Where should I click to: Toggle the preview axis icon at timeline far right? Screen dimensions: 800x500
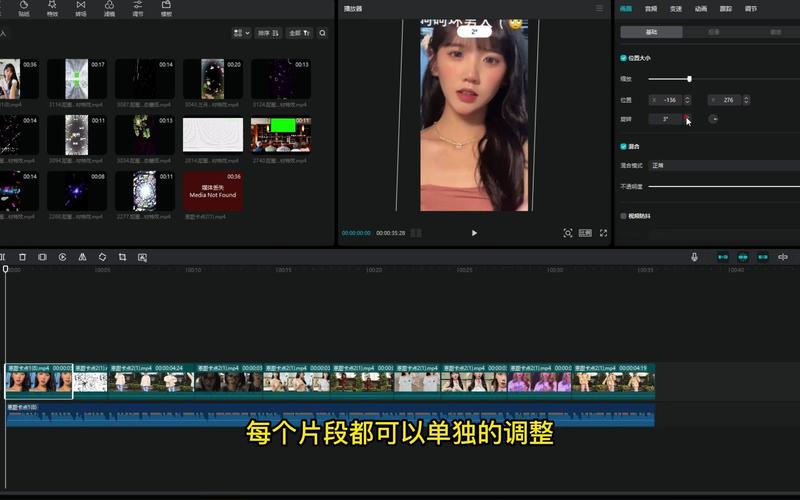[x=783, y=257]
